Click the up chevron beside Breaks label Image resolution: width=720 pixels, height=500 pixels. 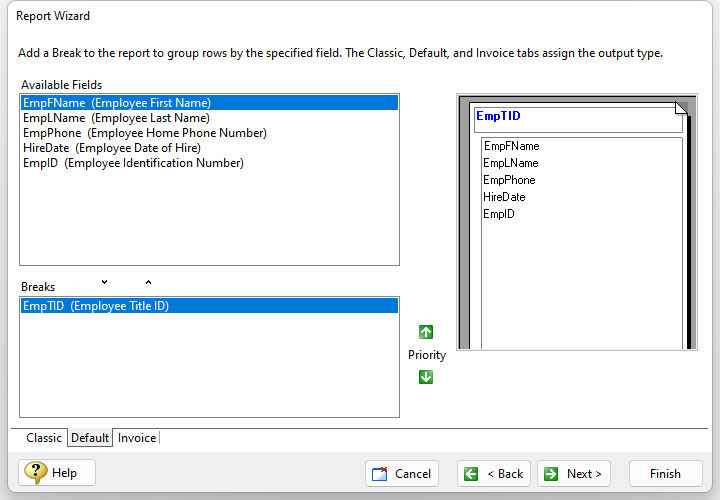pos(148,282)
